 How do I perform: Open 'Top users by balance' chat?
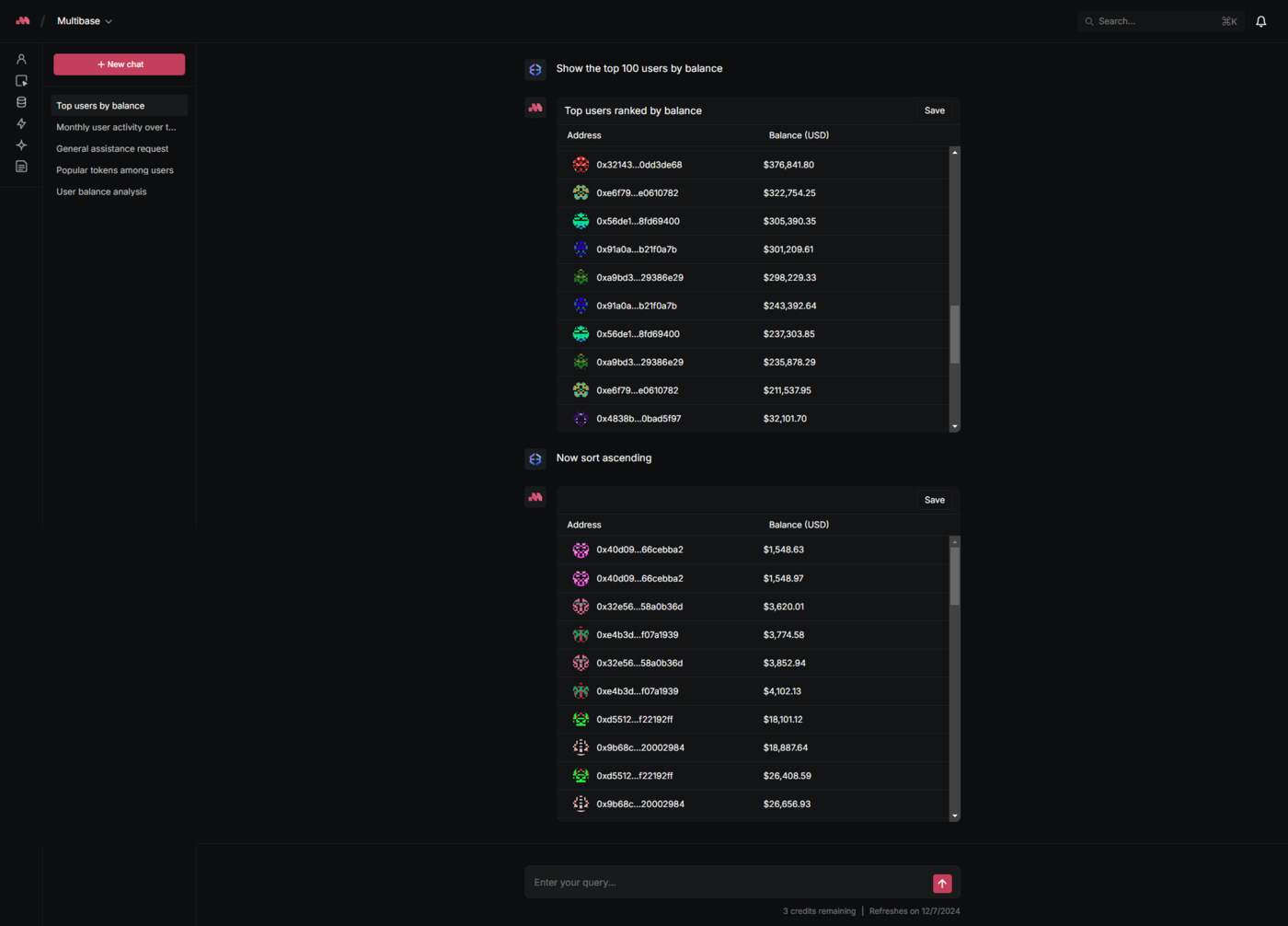click(x=120, y=106)
